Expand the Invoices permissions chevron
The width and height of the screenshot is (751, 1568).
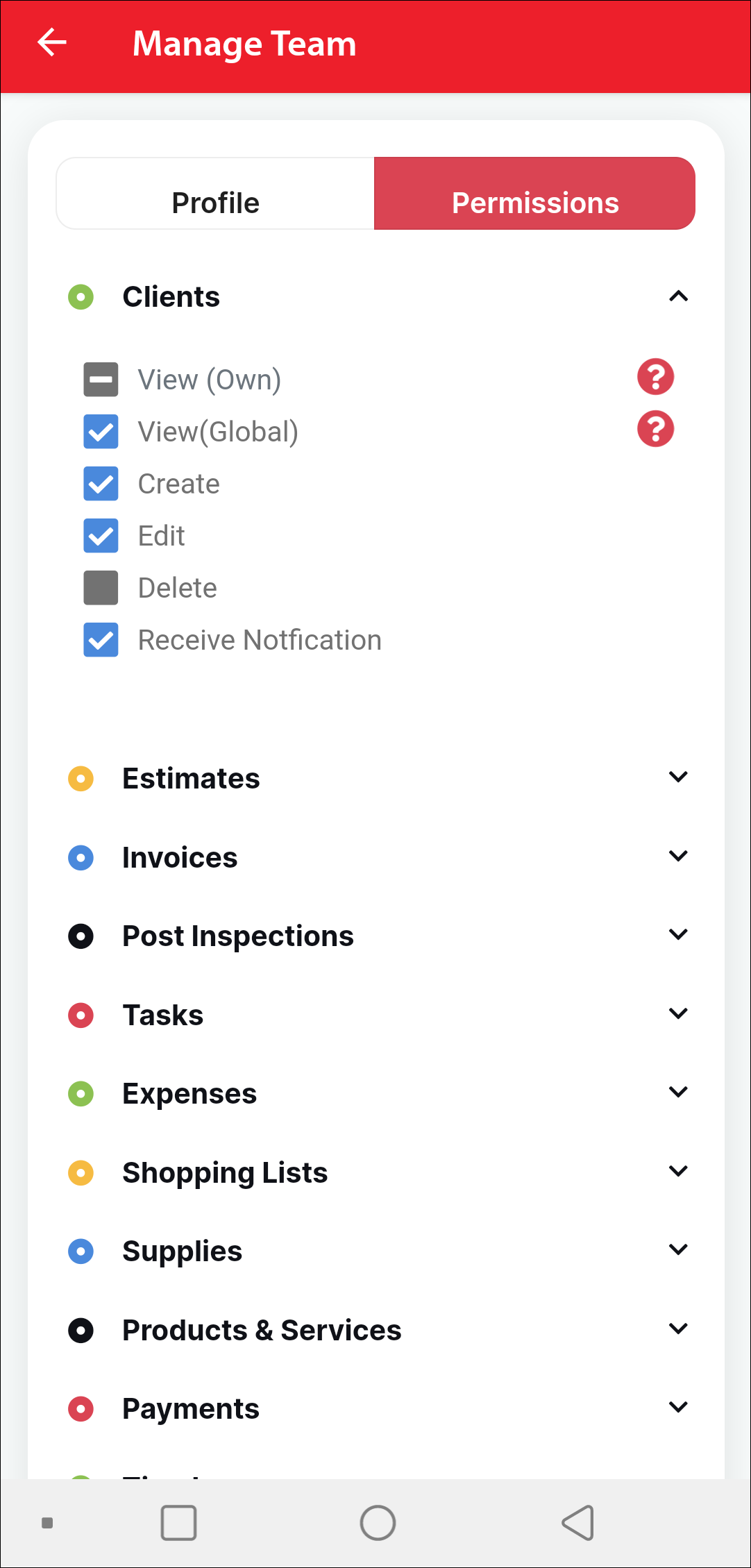coord(678,857)
